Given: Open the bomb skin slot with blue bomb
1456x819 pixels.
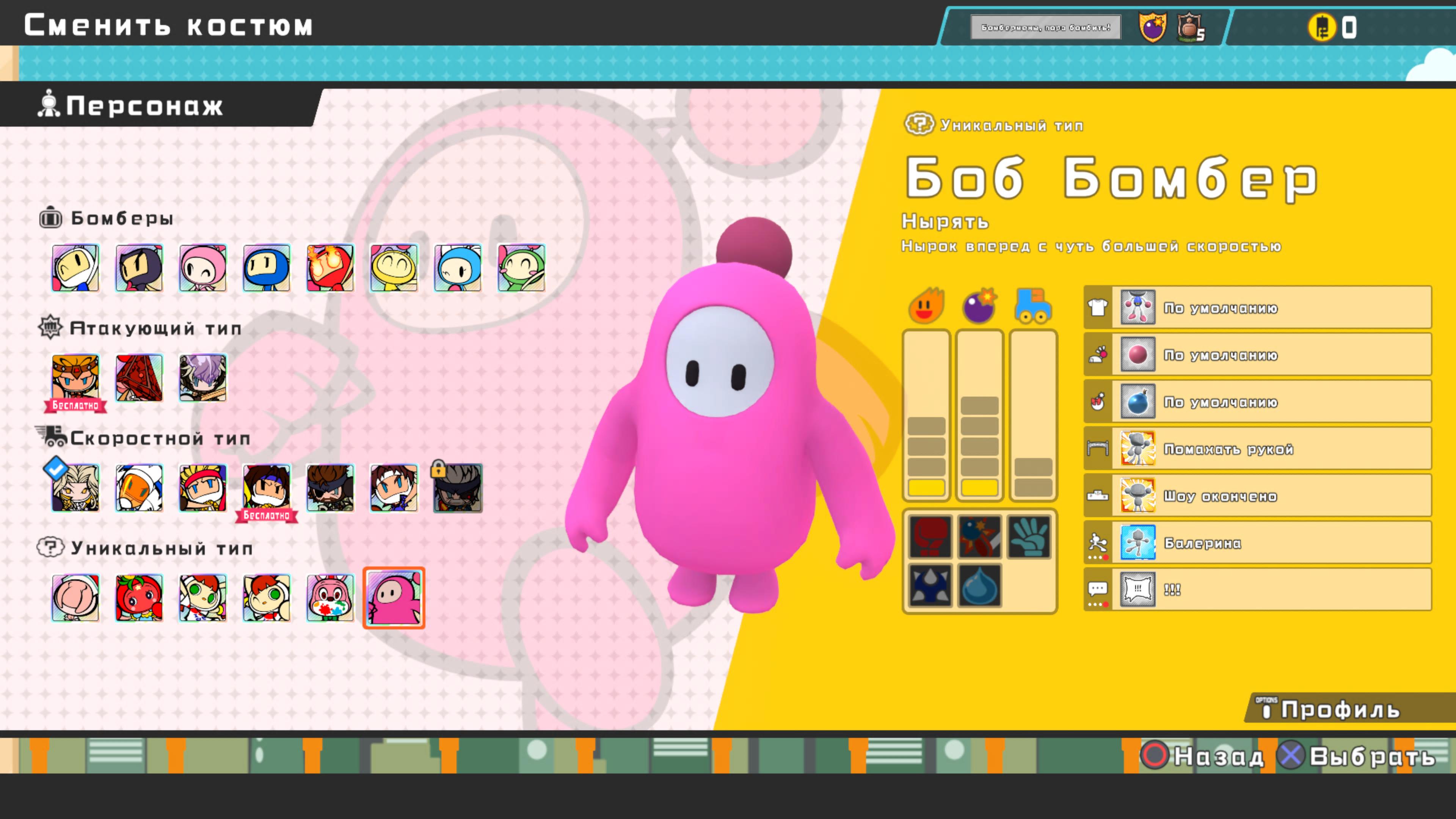Looking at the screenshot, I should click(x=1258, y=401).
